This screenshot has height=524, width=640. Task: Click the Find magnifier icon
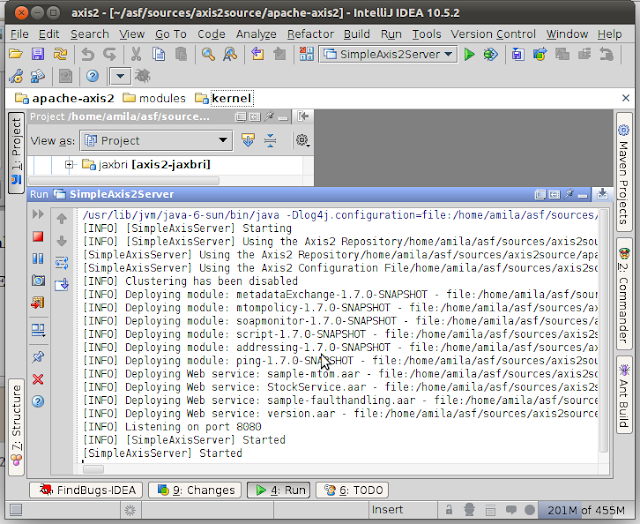tap(208, 54)
